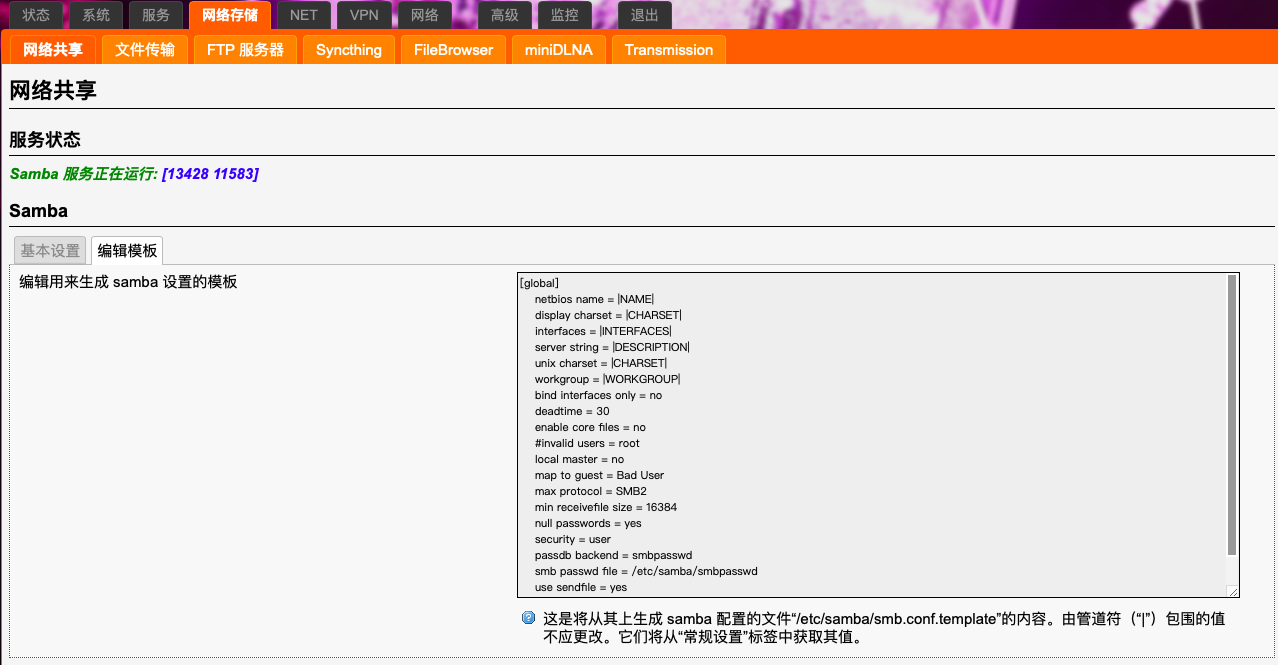Open the 状态 menu

point(36,15)
